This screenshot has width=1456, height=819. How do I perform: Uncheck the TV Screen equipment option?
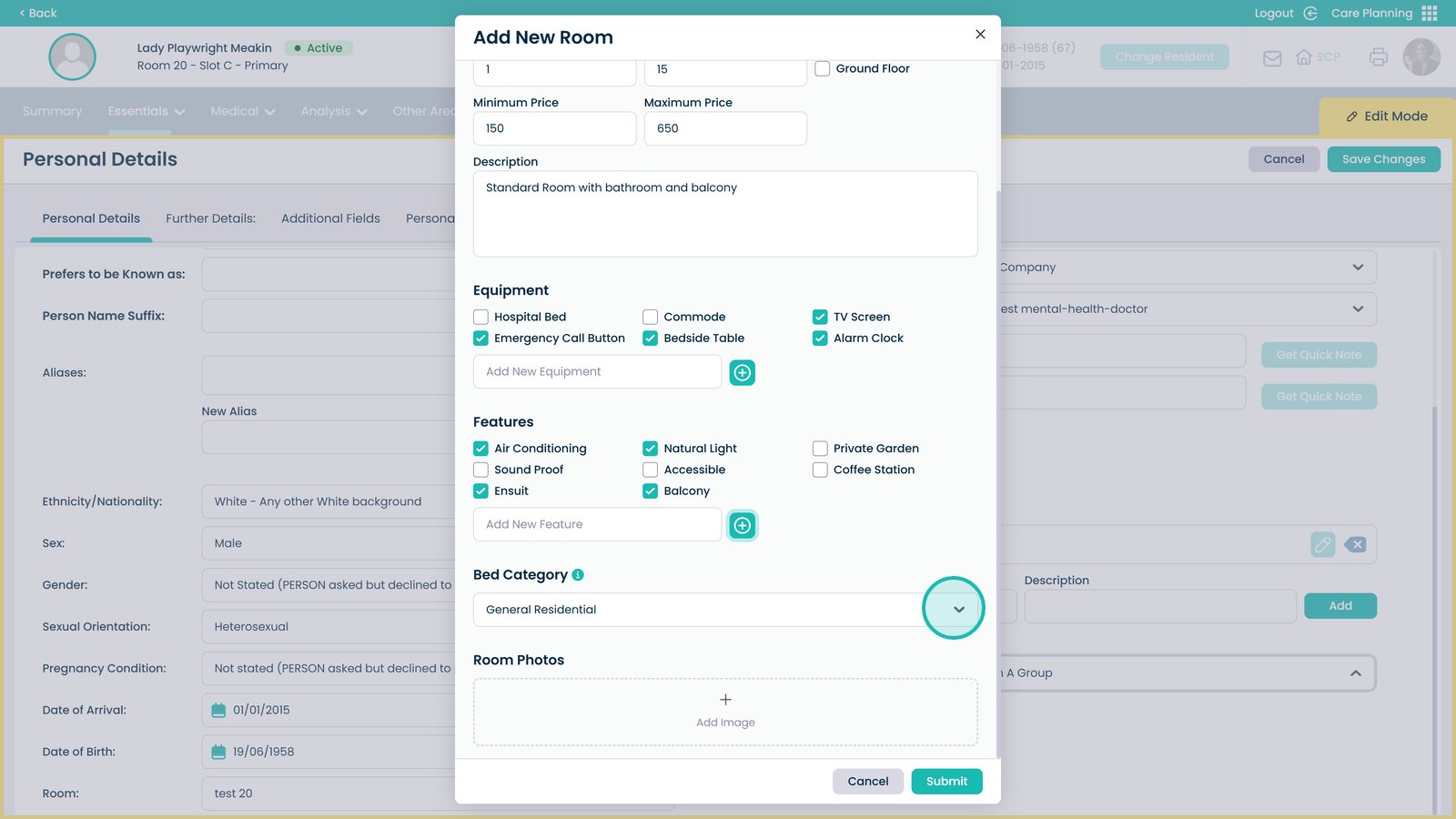[x=820, y=317]
